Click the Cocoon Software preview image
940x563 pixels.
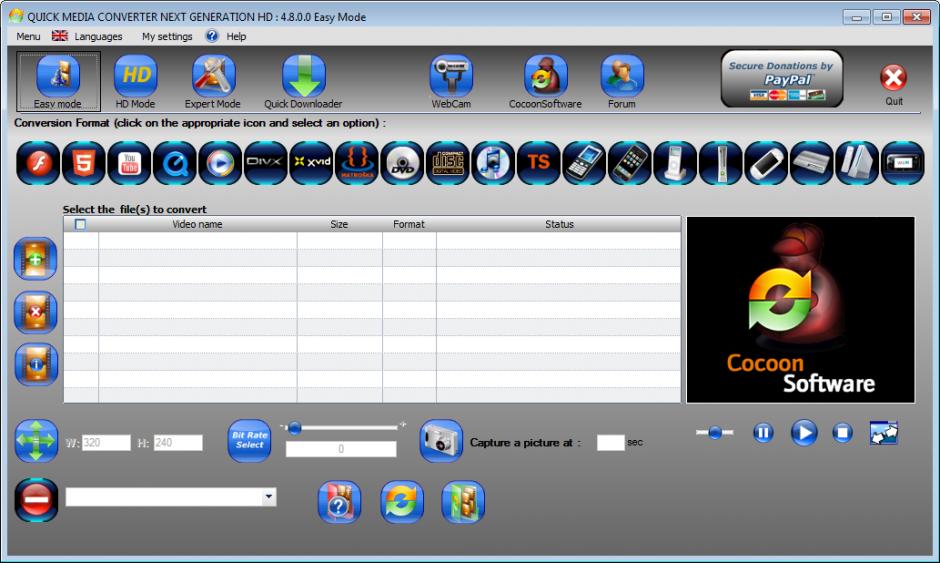[800, 310]
